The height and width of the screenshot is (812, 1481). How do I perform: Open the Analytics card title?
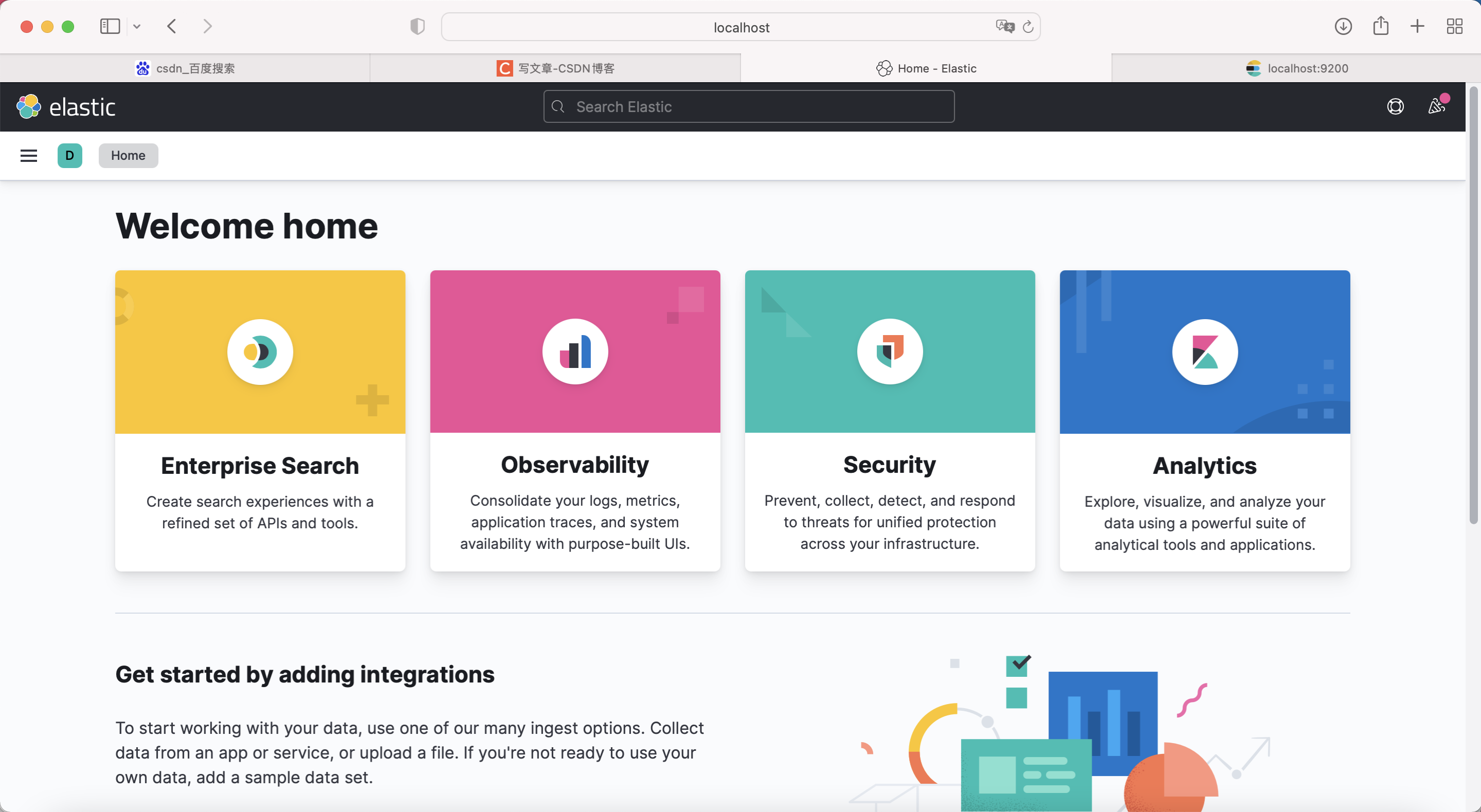1204,466
